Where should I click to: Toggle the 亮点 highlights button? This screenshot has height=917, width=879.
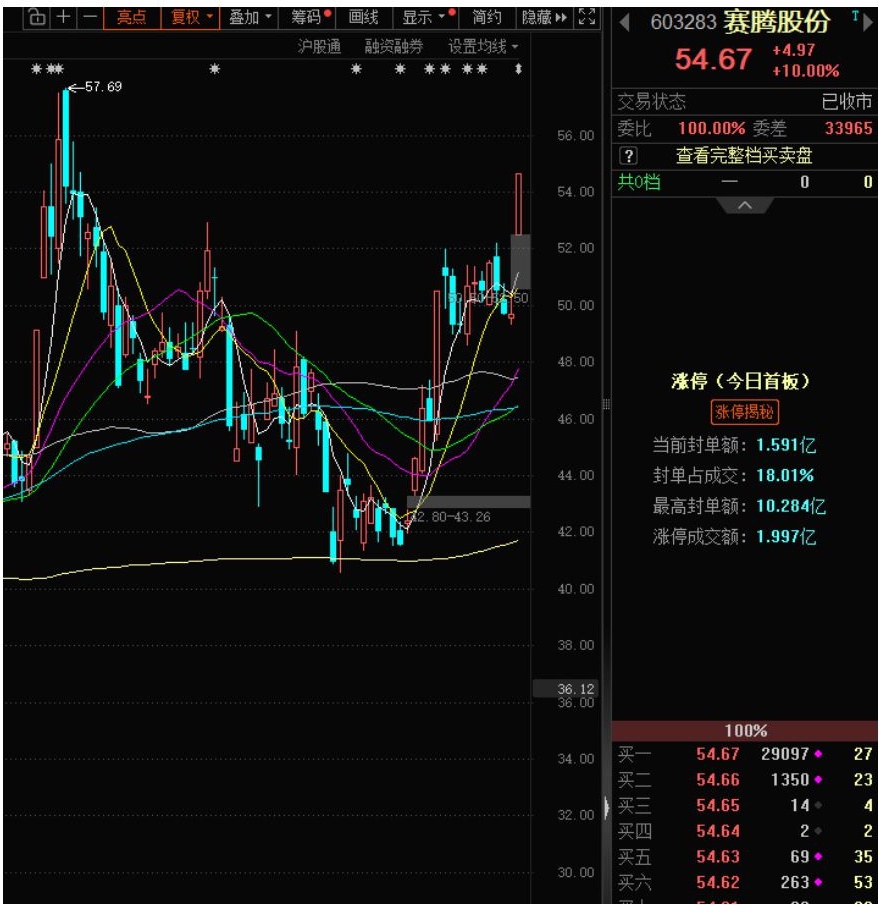pos(132,17)
